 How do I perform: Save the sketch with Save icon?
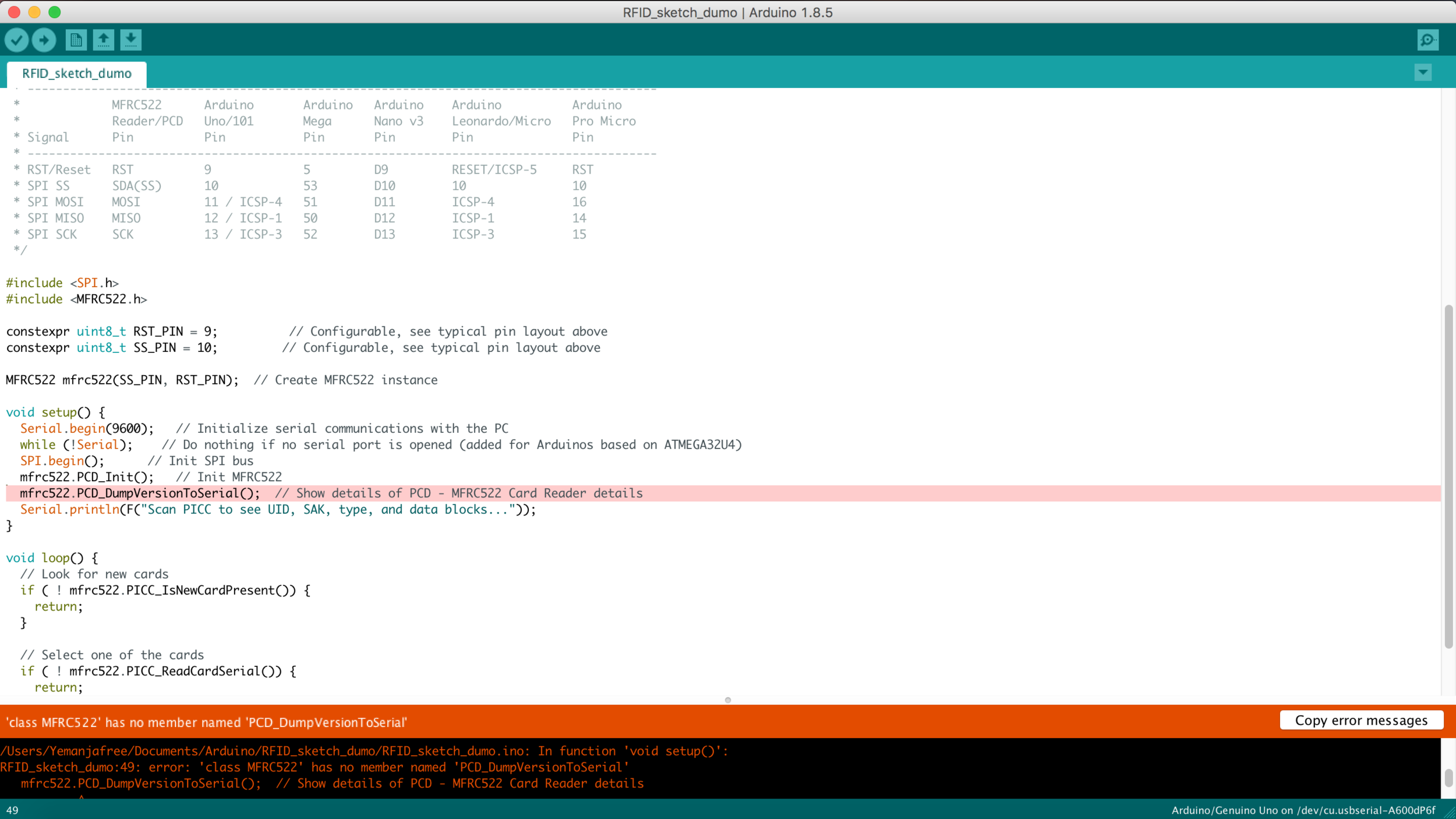[x=131, y=40]
